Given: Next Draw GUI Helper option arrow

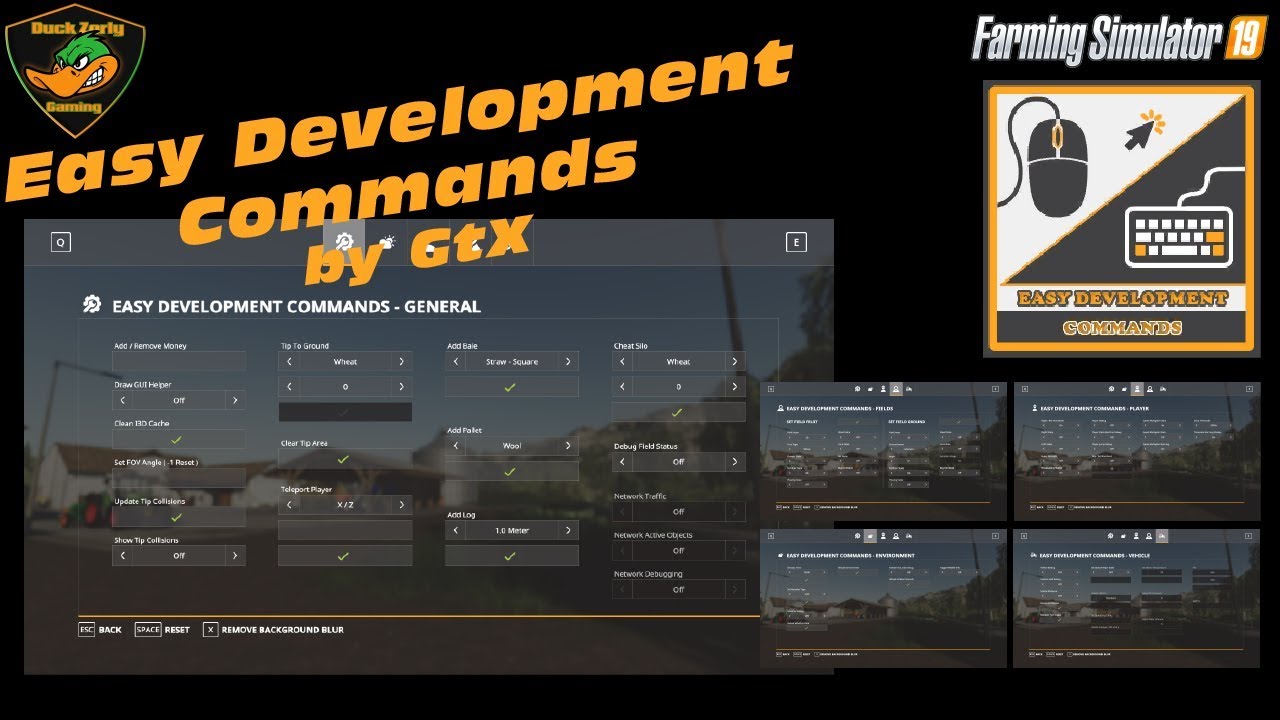Looking at the screenshot, I should (x=235, y=400).
